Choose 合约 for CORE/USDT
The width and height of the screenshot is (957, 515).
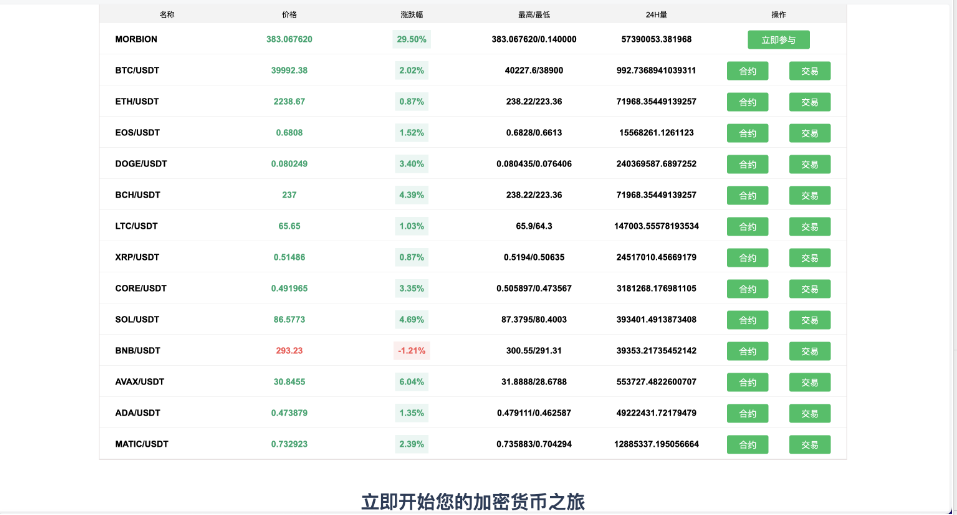coord(747,289)
